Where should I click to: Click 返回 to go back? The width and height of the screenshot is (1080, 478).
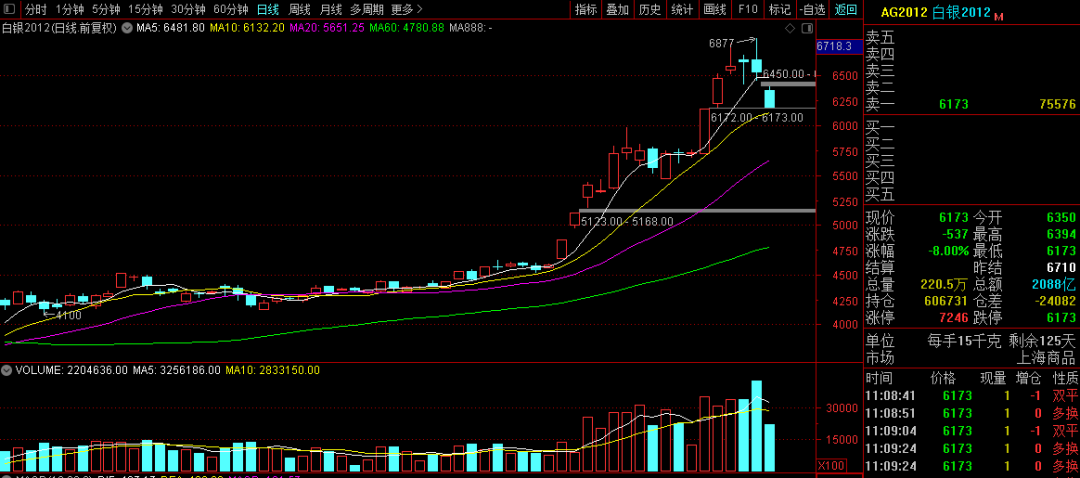coord(846,10)
